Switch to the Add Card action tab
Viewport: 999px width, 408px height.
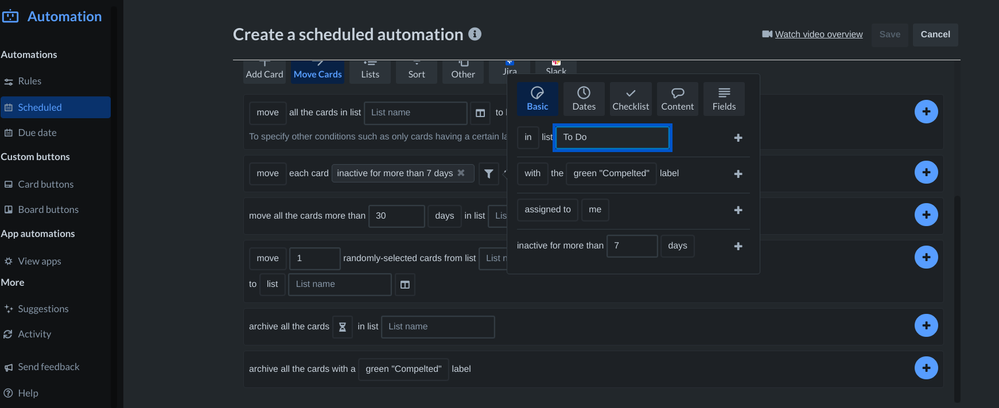click(x=264, y=72)
